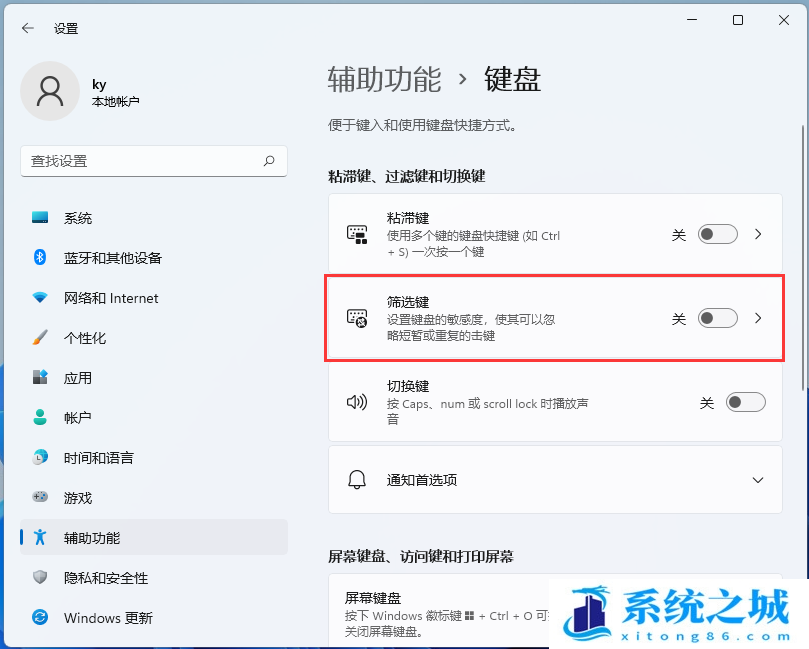
Task: Select 辅助功能 in the sidebar
Action: (154, 538)
